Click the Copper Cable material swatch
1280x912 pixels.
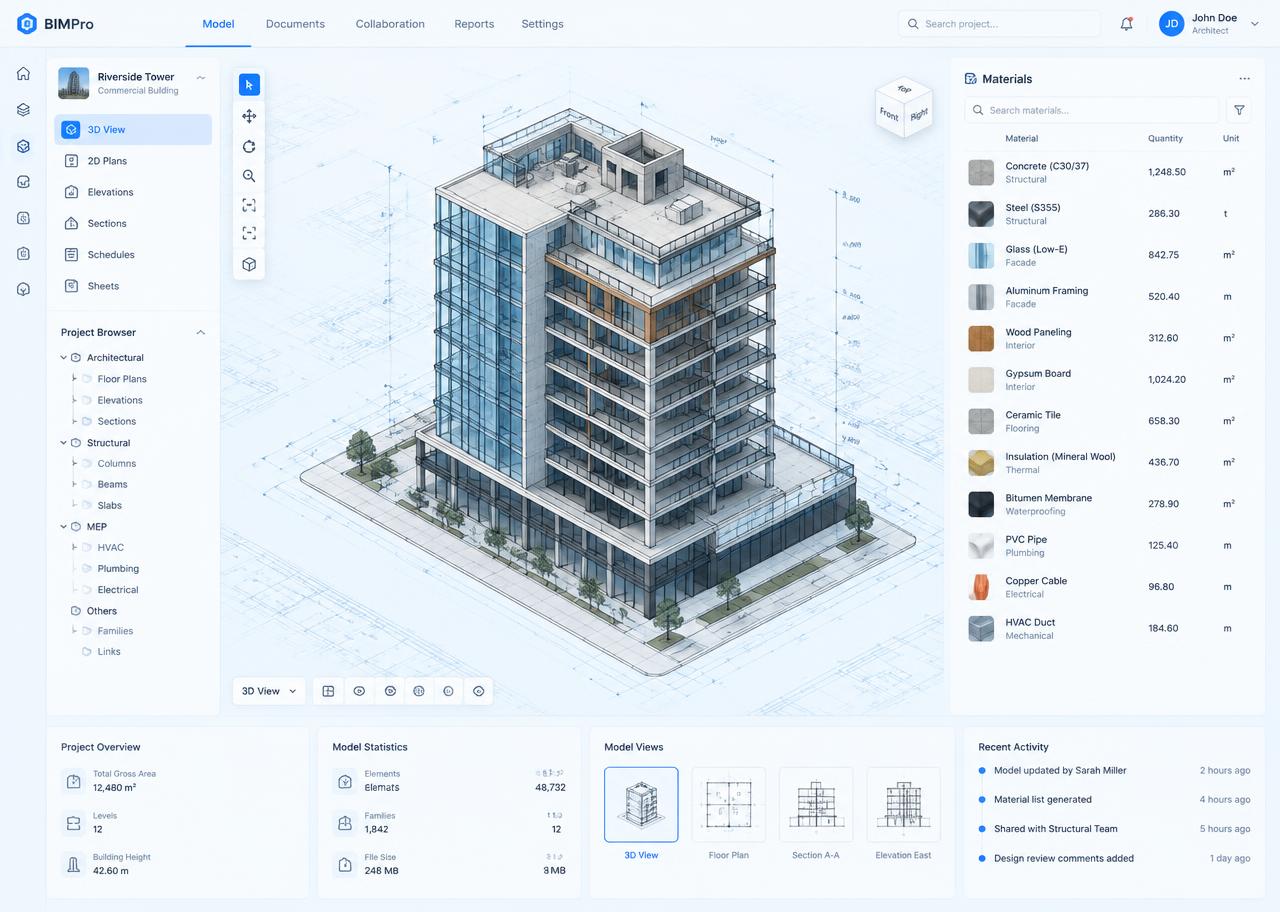[x=981, y=587]
